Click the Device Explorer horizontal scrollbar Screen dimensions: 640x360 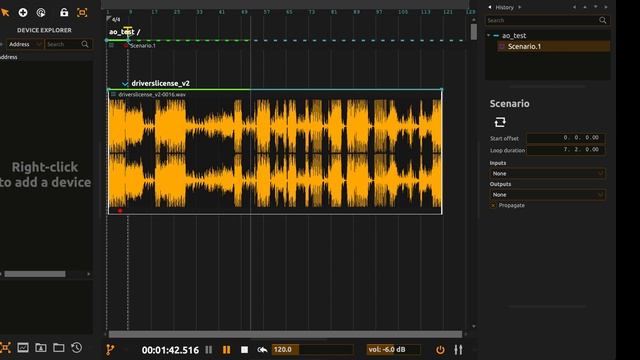pos(35,274)
